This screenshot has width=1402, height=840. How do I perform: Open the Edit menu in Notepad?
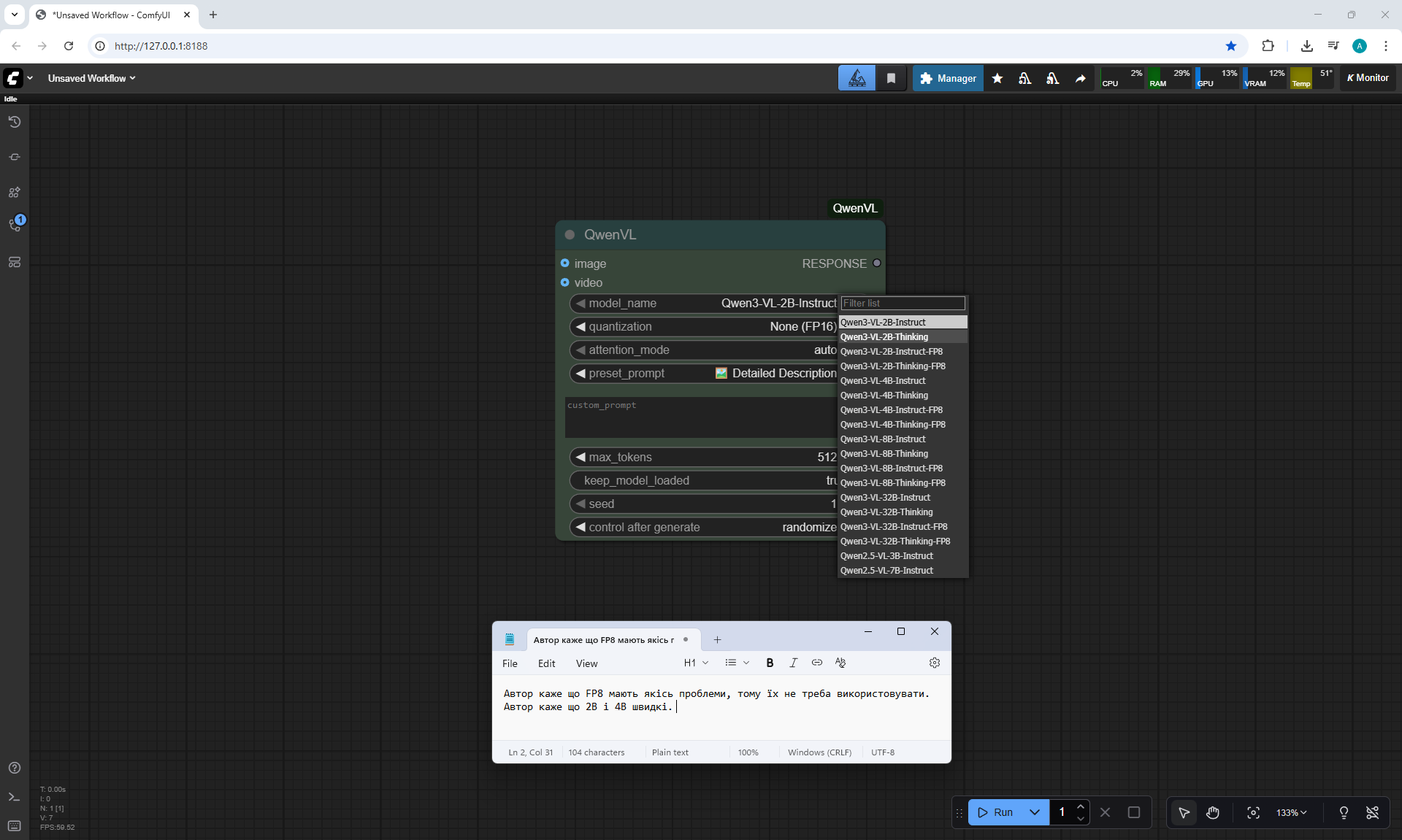pos(546,663)
